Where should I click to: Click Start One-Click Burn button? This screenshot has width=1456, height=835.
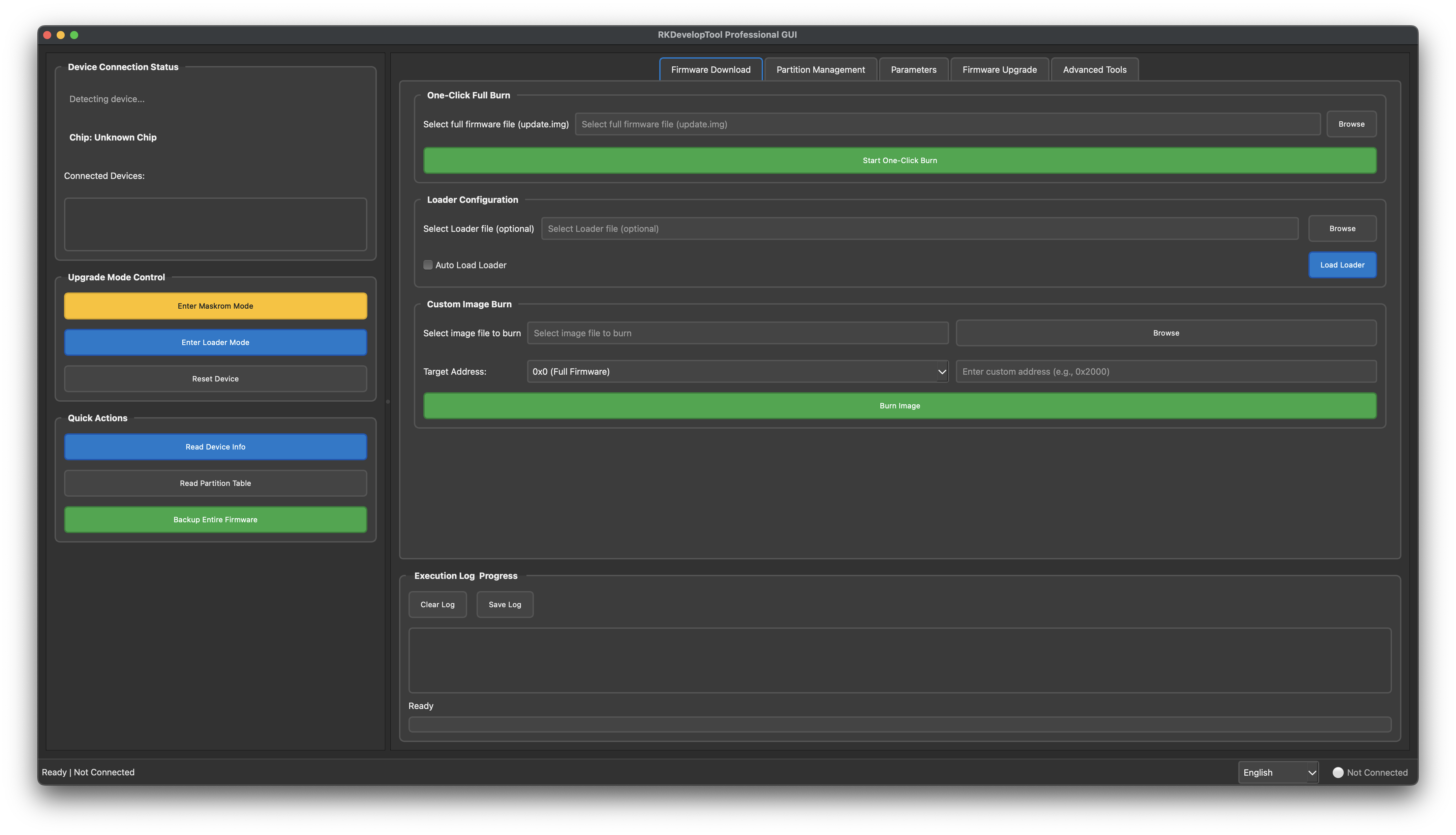coord(899,161)
